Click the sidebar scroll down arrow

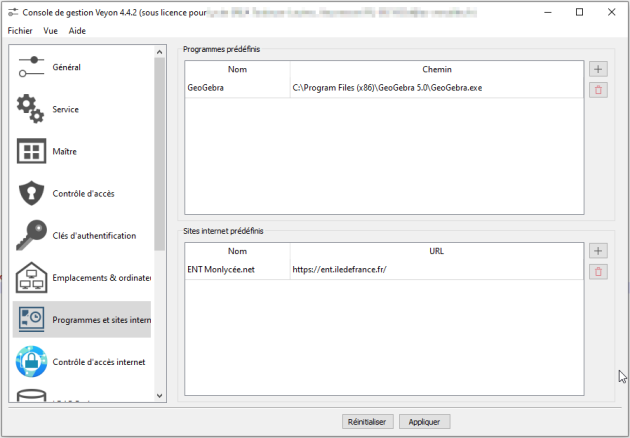click(x=160, y=395)
